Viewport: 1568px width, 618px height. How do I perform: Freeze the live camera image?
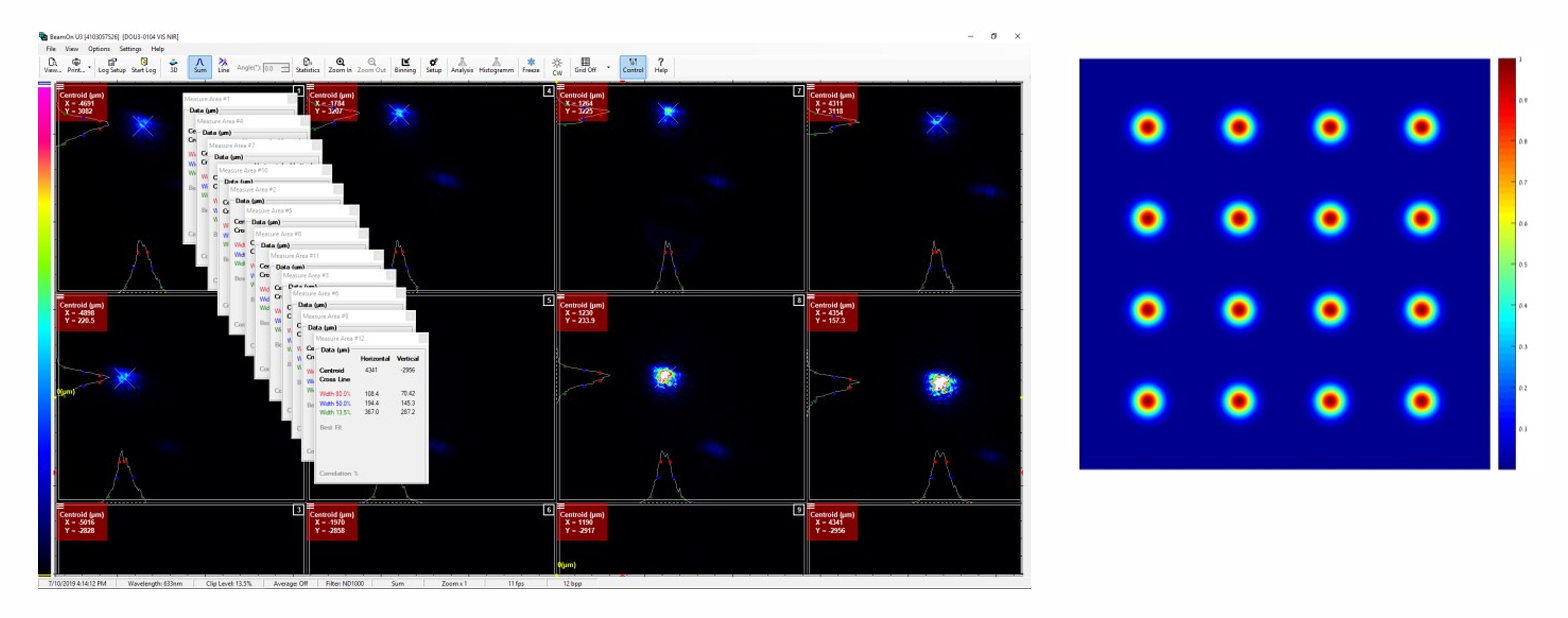pyautogui.click(x=531, y=65)
